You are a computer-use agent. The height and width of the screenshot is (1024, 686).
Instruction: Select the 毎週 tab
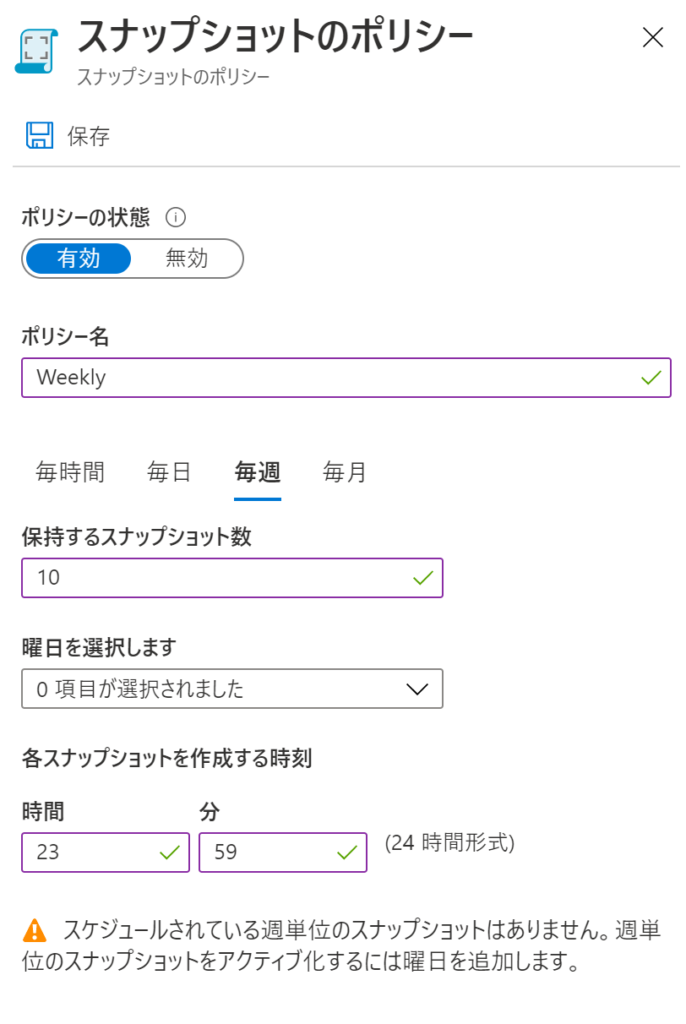(257, 472)
